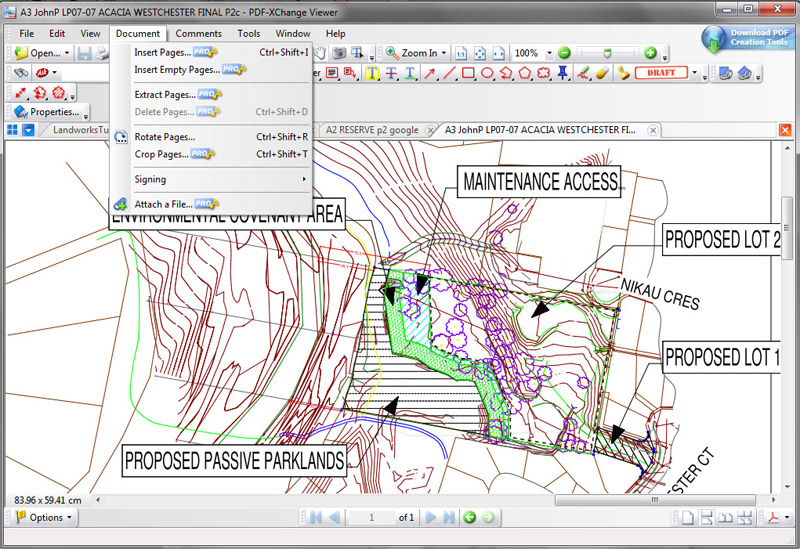The height and width of the screenshot is (549, 800).
Task: Select the Oval annotation tool
Action: tap(487, 73)
